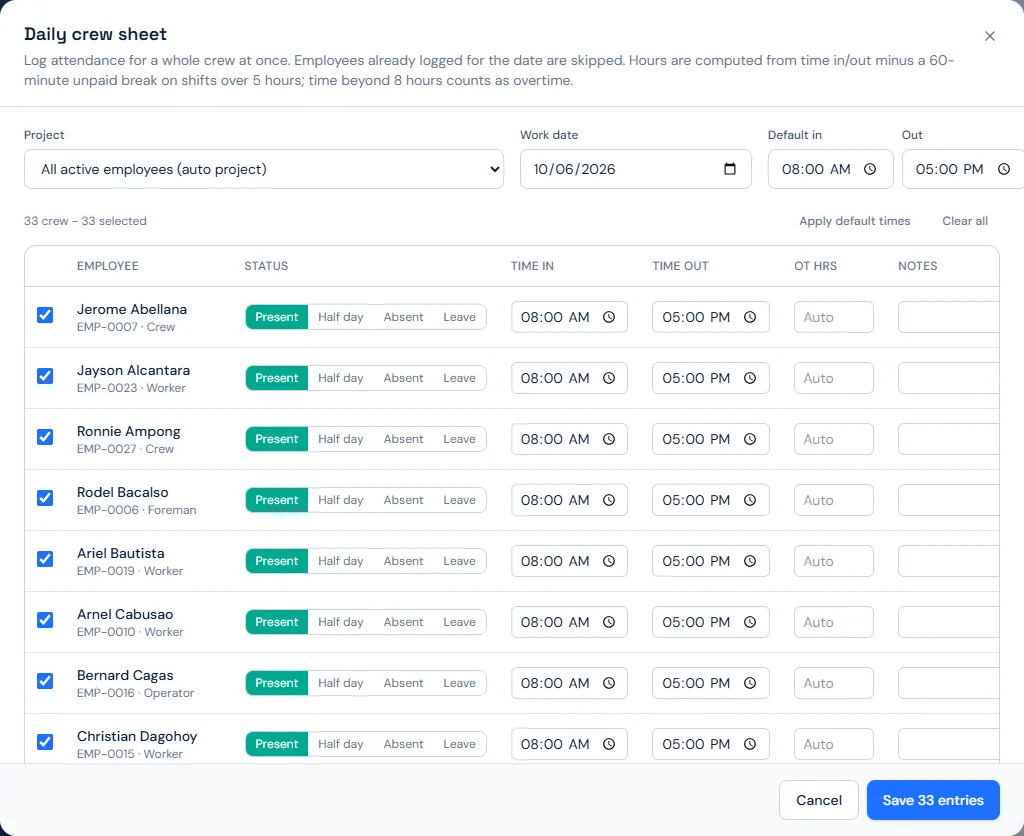Open time picker for Rodel Bacalso's time out

coord(750,500)
